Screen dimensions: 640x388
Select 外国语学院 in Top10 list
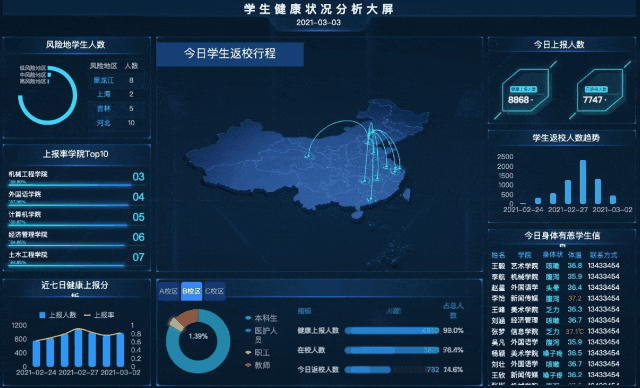76,197
